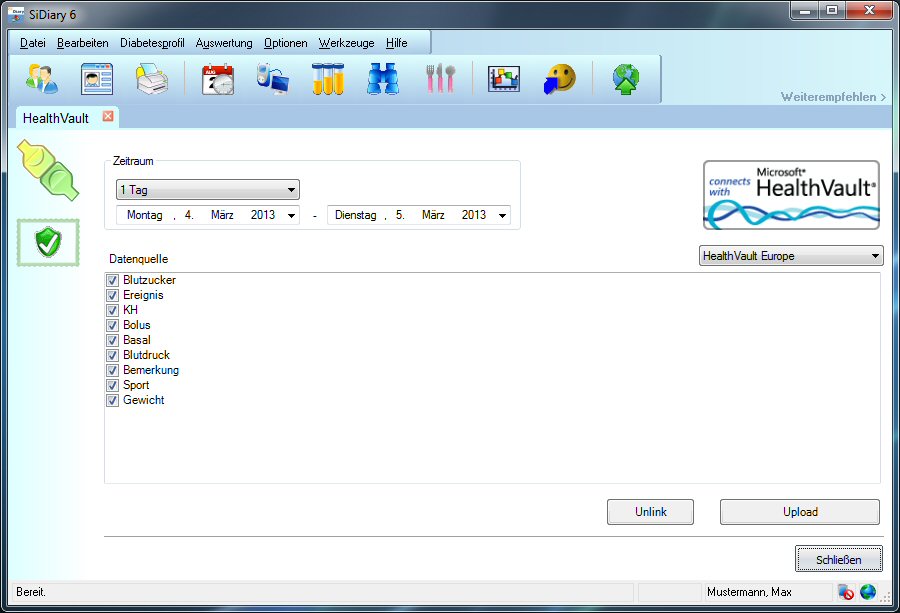Disable the Blutdruck checkbox
Screen dimensions: 900x613
coord(112,355)
